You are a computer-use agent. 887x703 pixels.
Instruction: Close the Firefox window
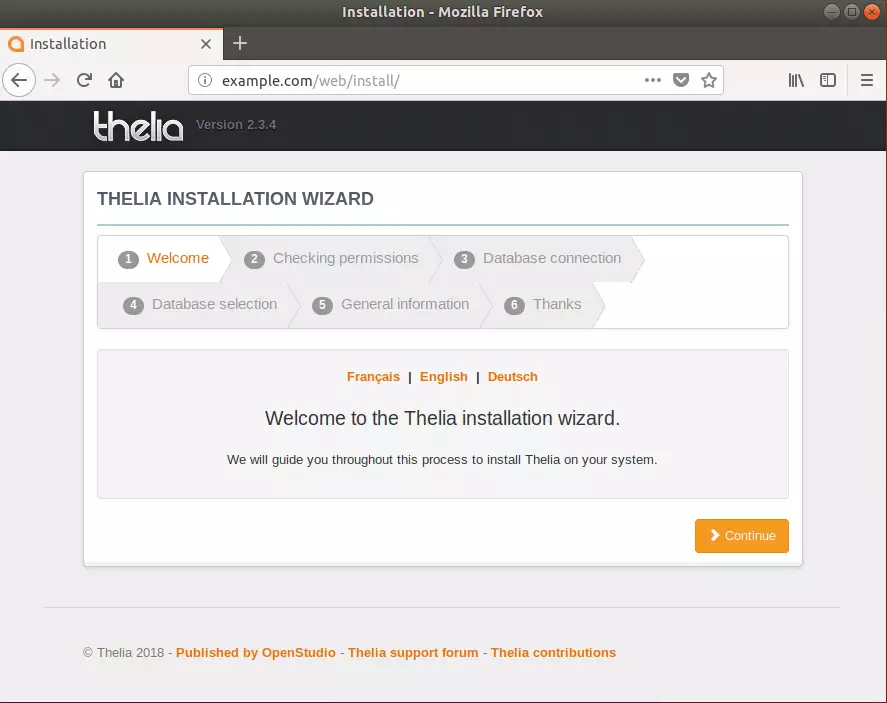pyautogui.click(x=872, y=11)
